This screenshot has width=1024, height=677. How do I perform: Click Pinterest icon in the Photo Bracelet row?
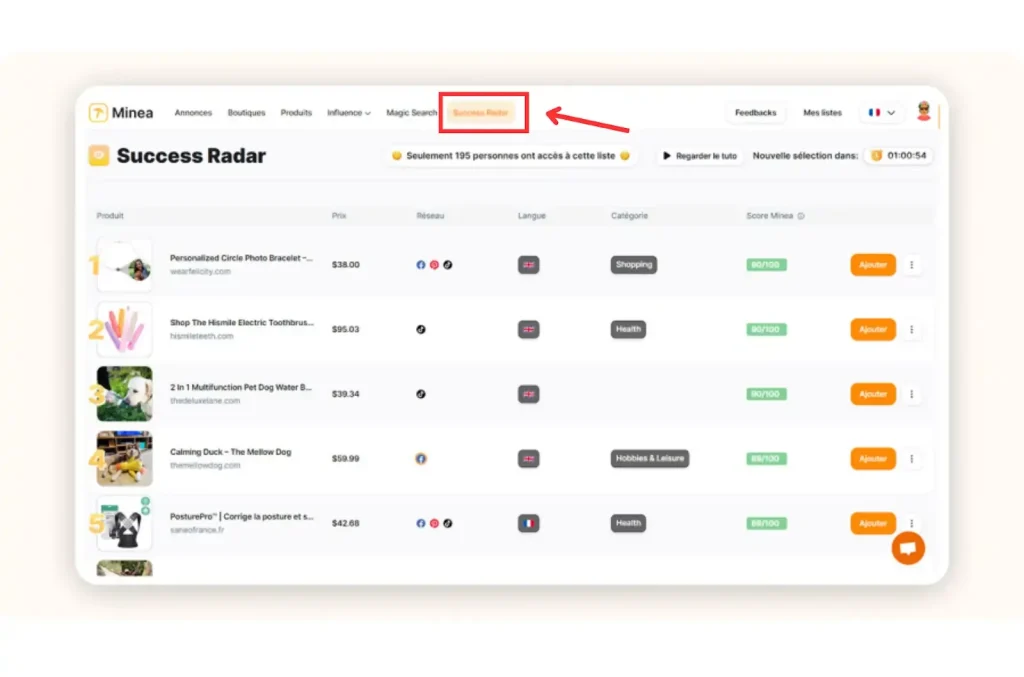434,264
